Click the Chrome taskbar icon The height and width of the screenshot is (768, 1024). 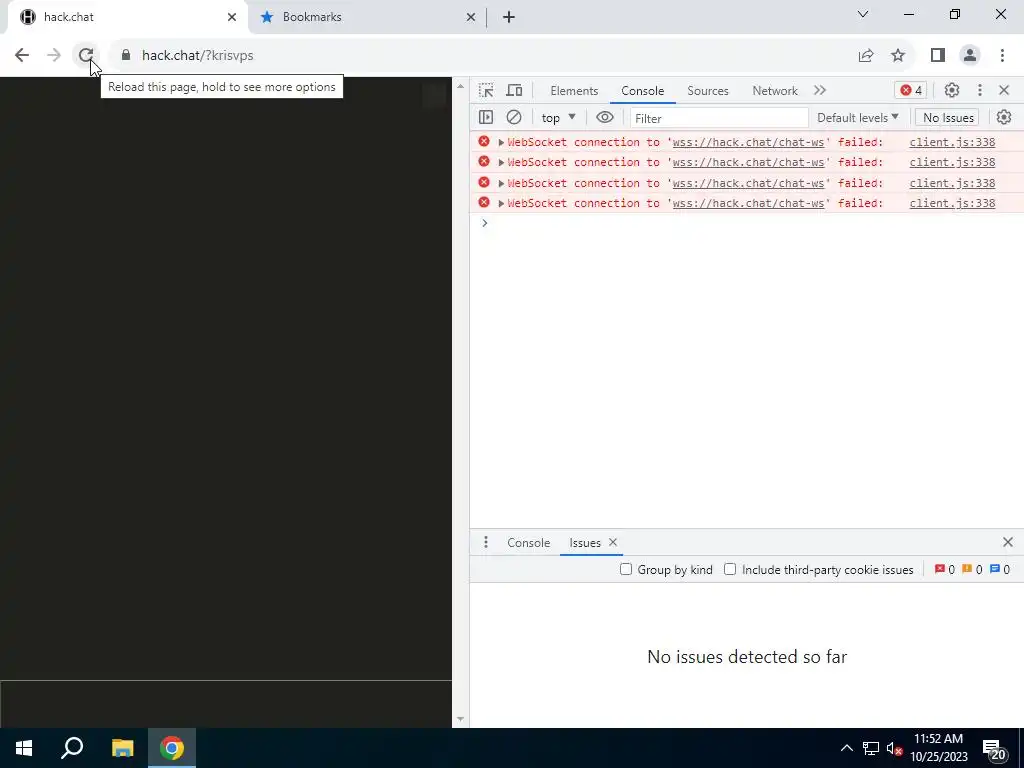[x=172, y=748]
